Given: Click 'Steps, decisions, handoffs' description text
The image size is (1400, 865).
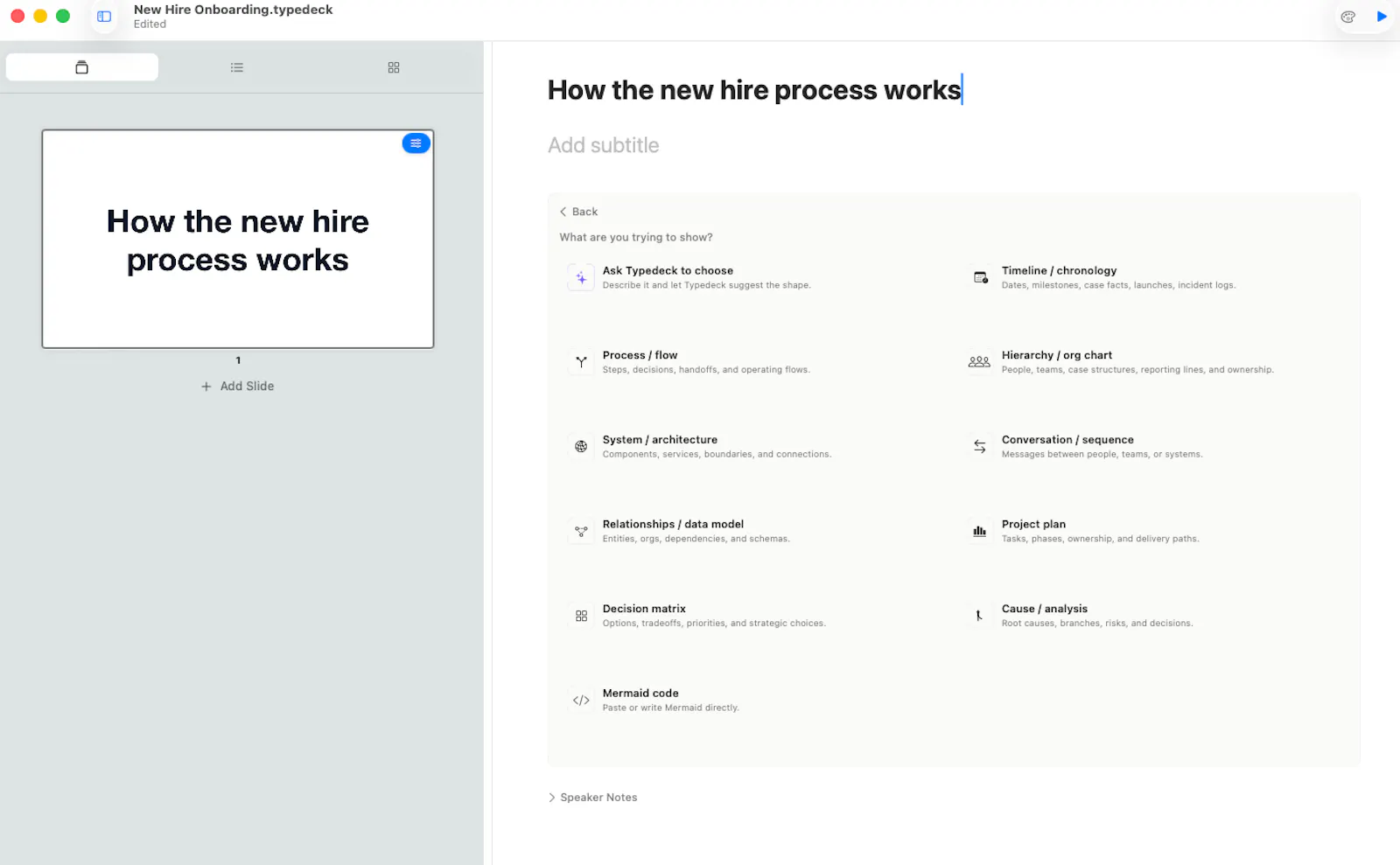Looking at the screenshot, I should pos(706,370).
